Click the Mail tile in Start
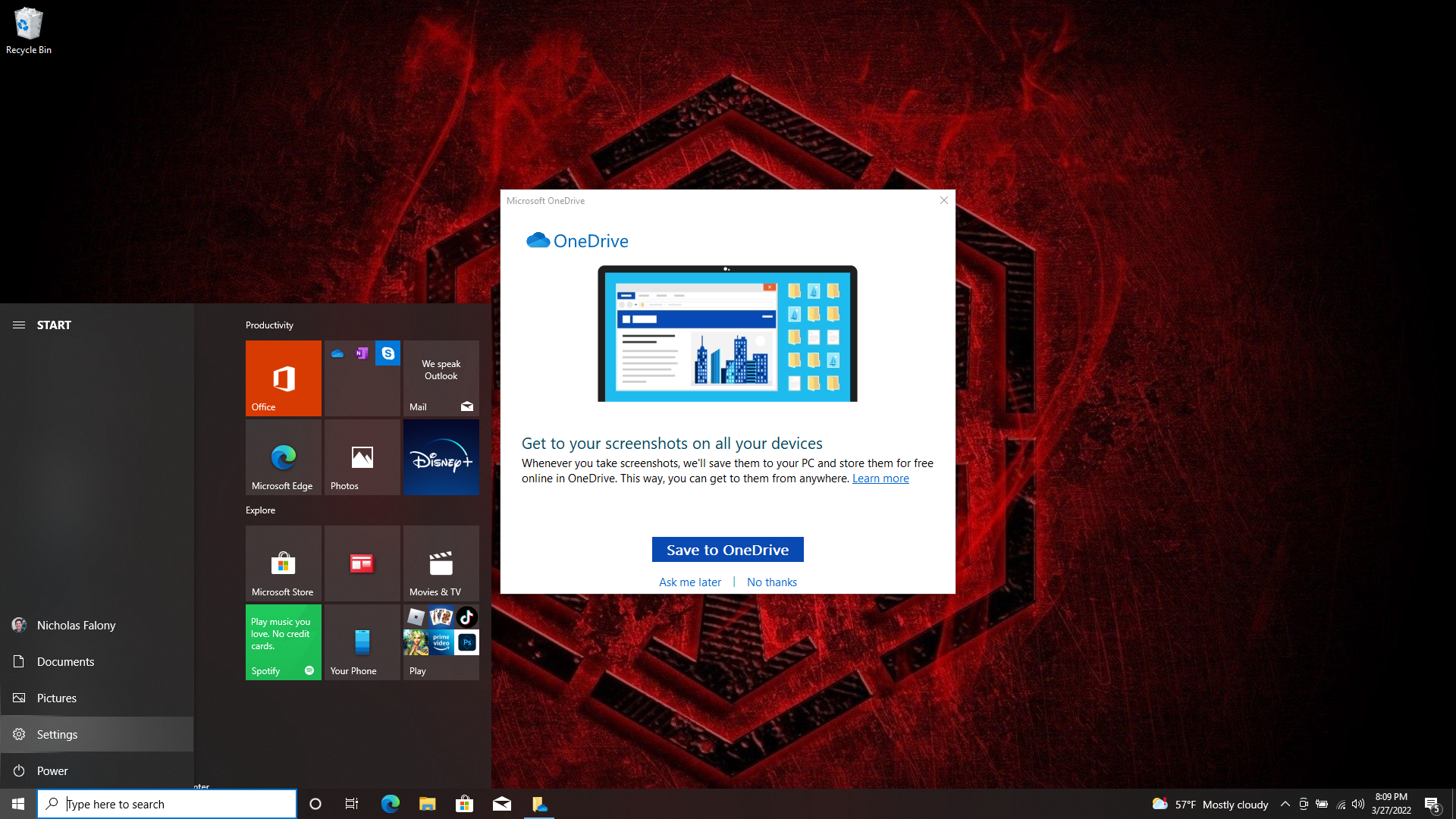The width and height of the screenshot is (1456, 819). (440, 378)
